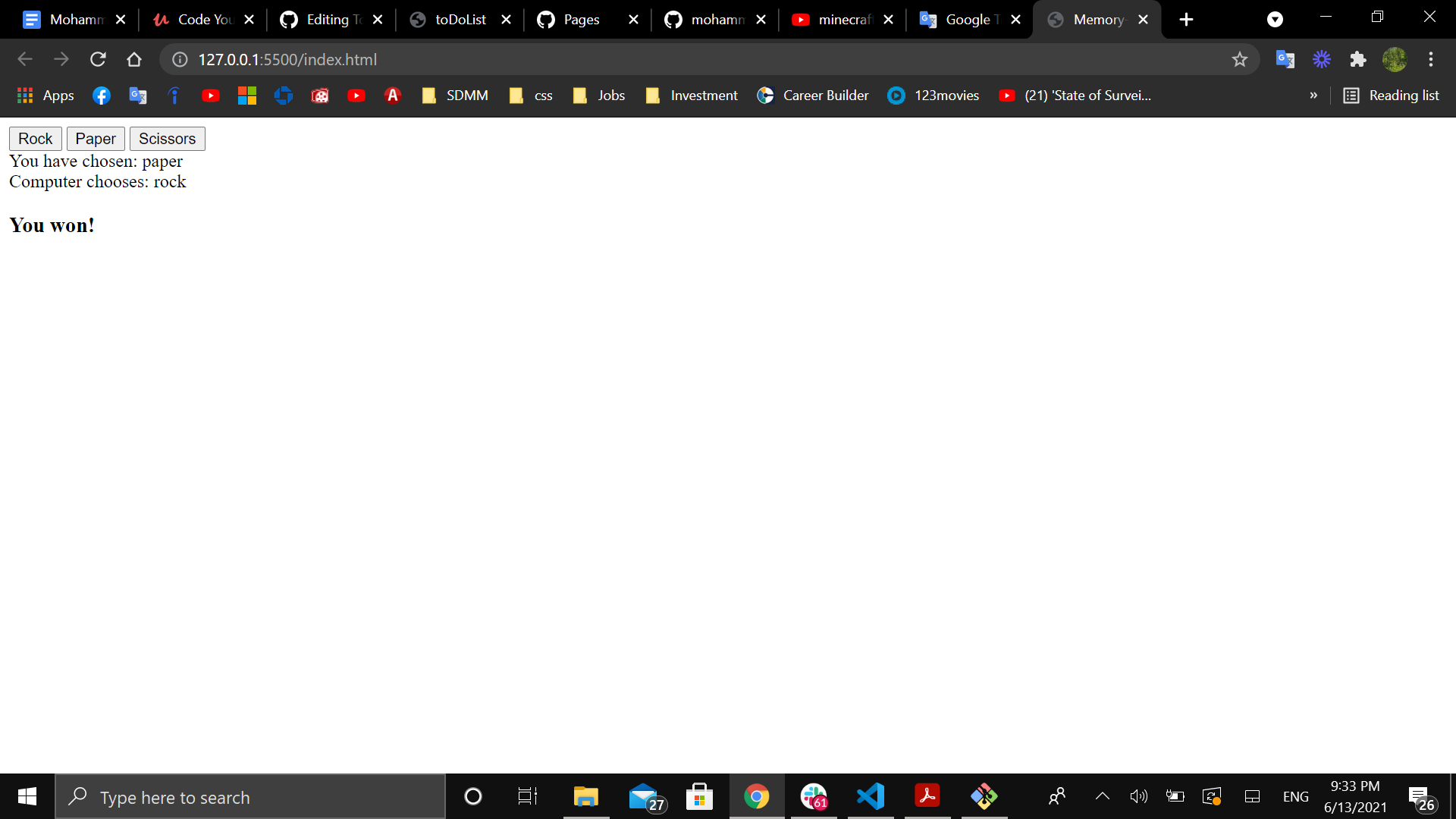1456x819 pixels.
Task: Open the volume control in tray
Action: pos(1138,796)
